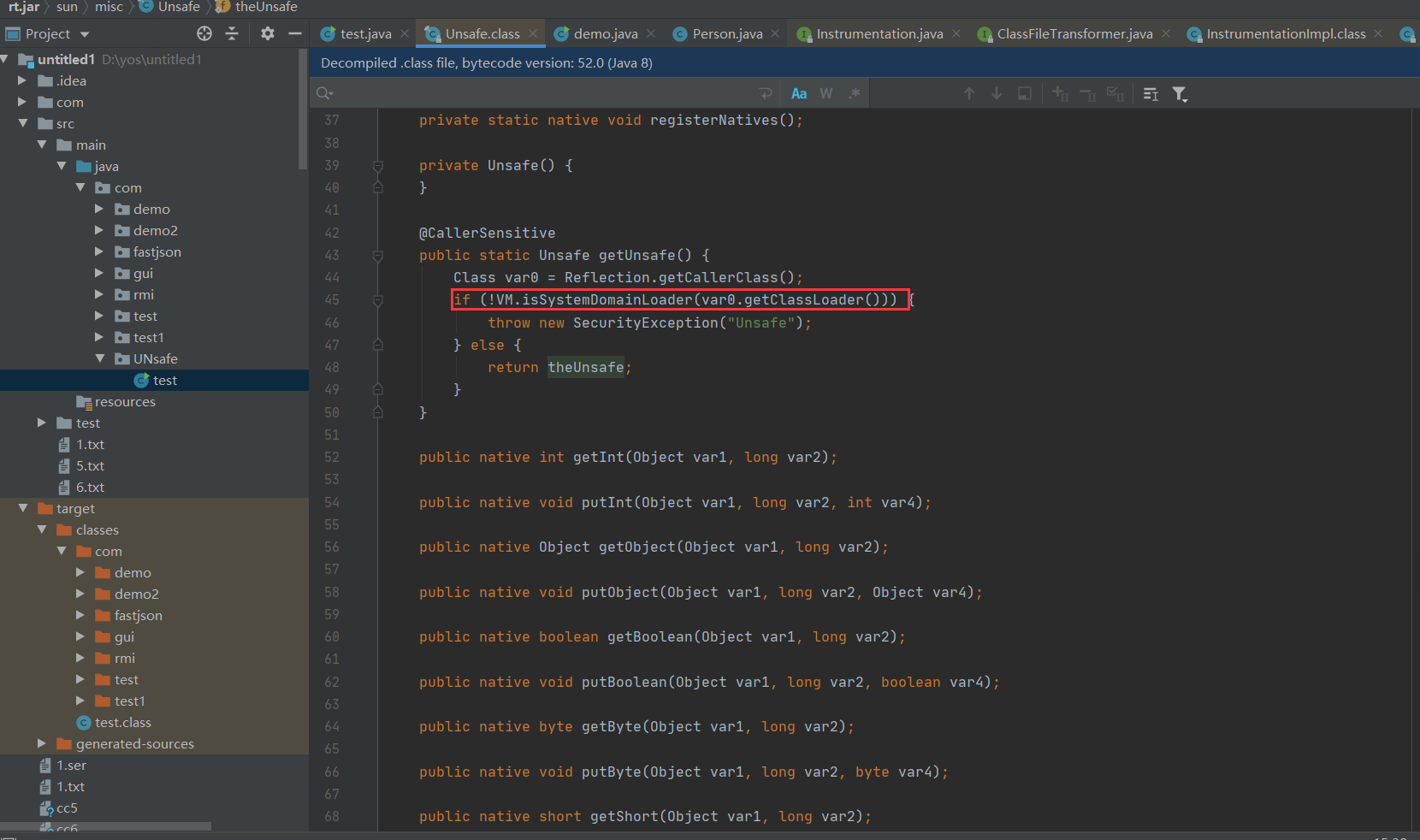The height and width of the screenshot is (840, 1420).
Task: Click the new line icon in search field
Action: [766, 93]
